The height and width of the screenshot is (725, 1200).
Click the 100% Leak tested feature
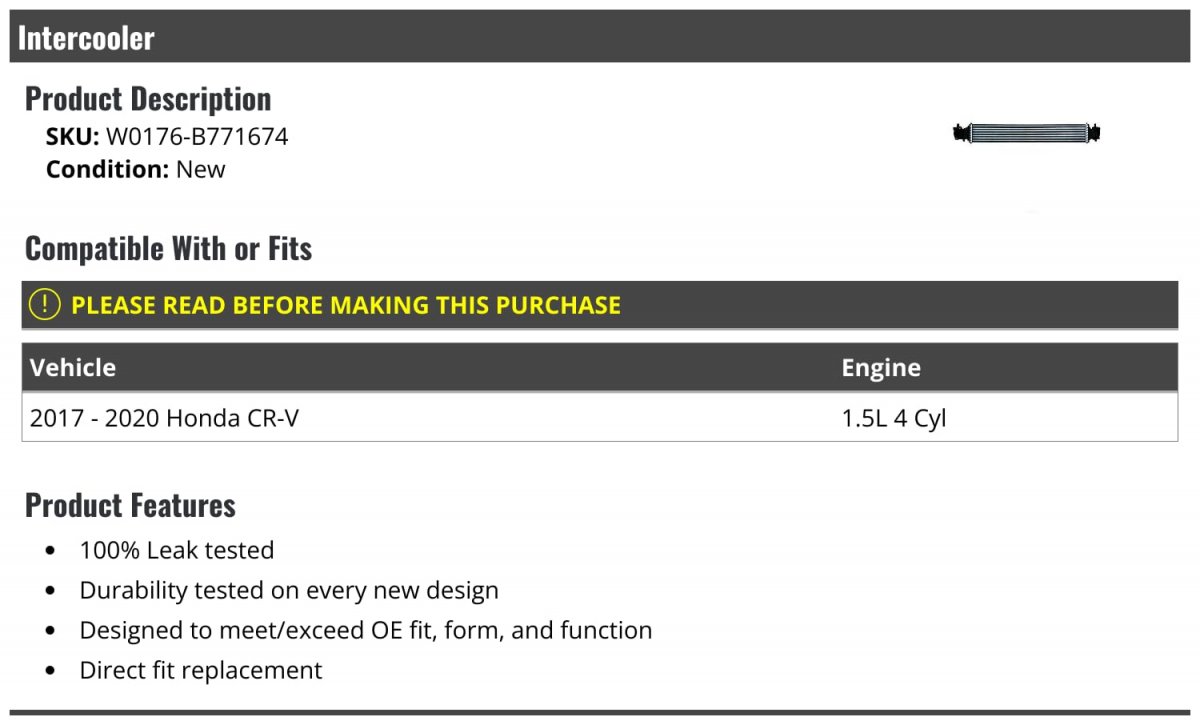[x=177, y=550]
